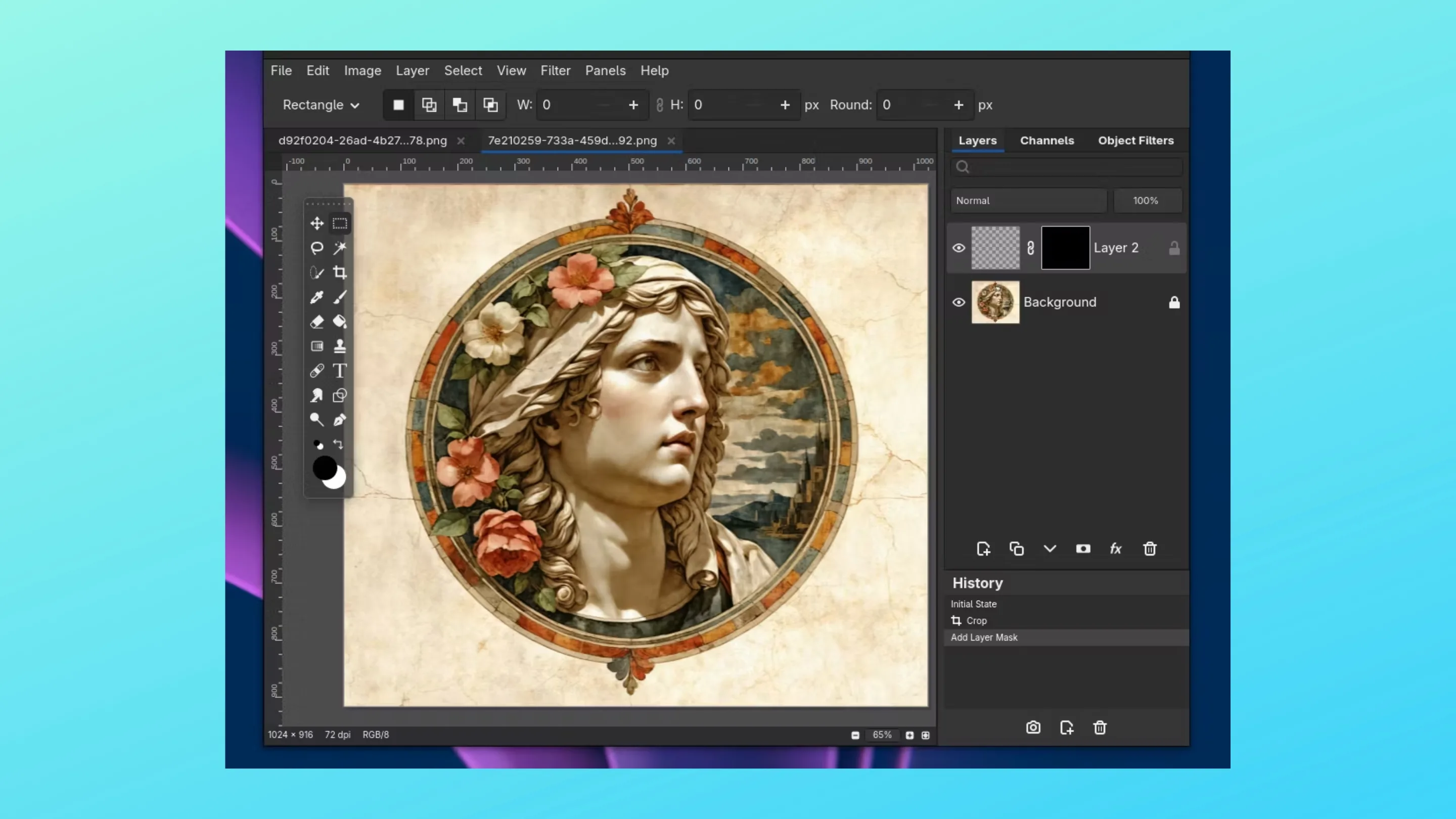The height and width of the screenshot is (819, 1456).
Task: Hide the Layer 2 layer
Action: (959, 248)
